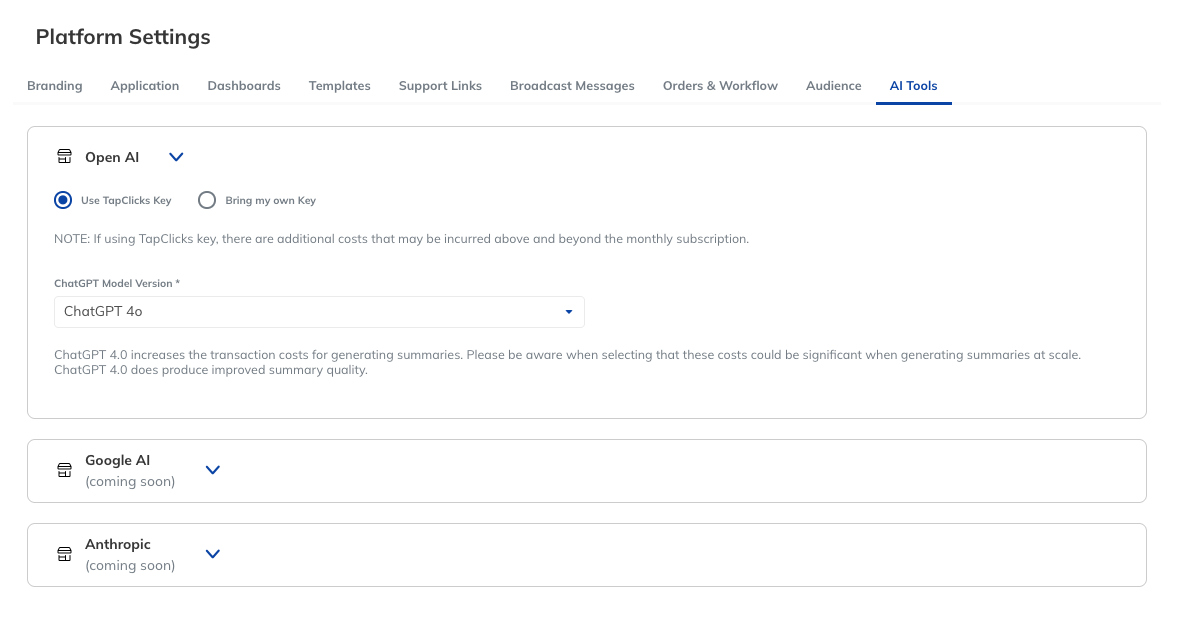Click the Google AI section title
Image resolution: width=1177 pixels, height=623 pixels.
[x=118, y=460]
